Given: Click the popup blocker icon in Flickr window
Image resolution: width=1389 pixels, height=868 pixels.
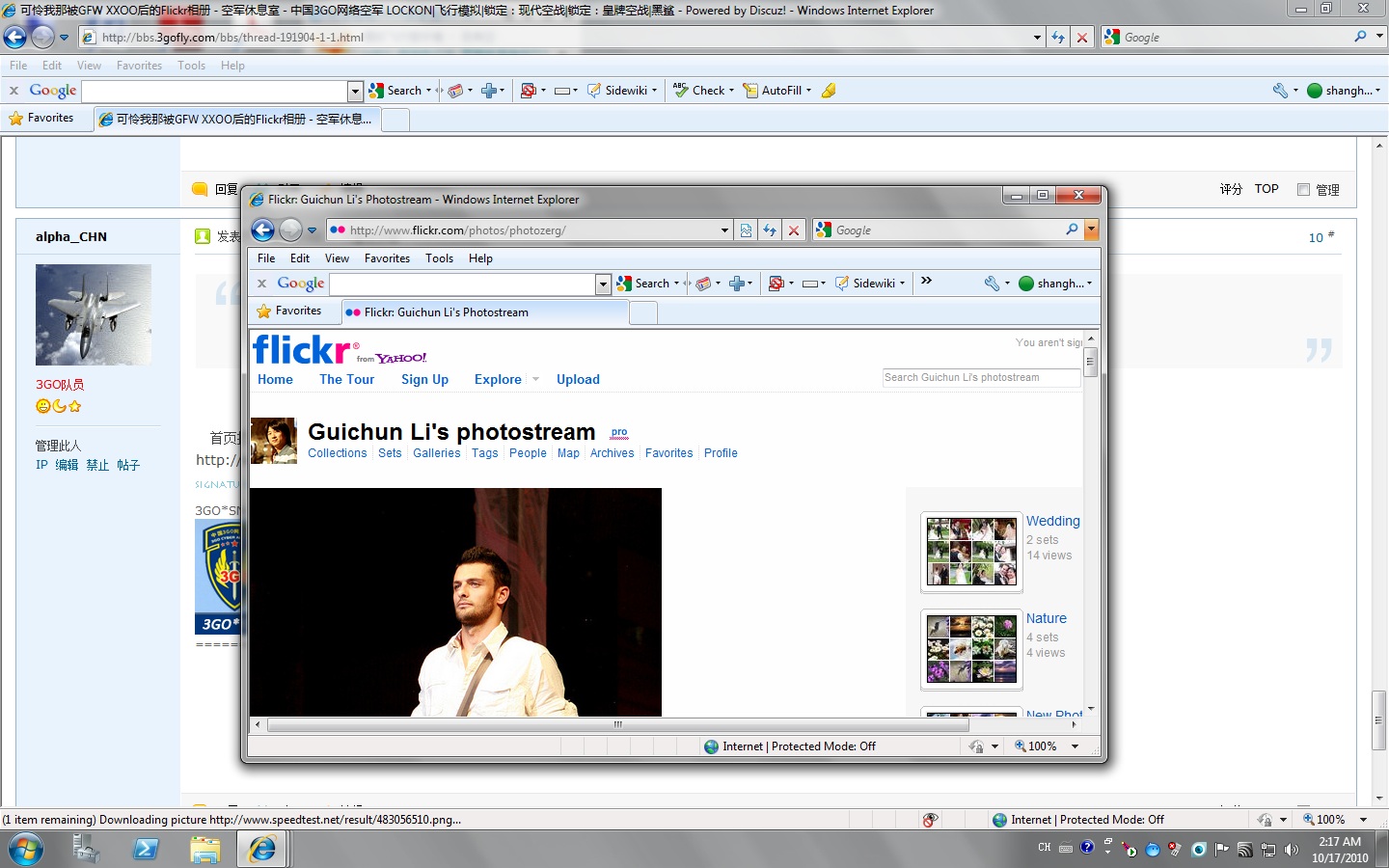Looking at the screenshot, I should [x=777, y=284].
